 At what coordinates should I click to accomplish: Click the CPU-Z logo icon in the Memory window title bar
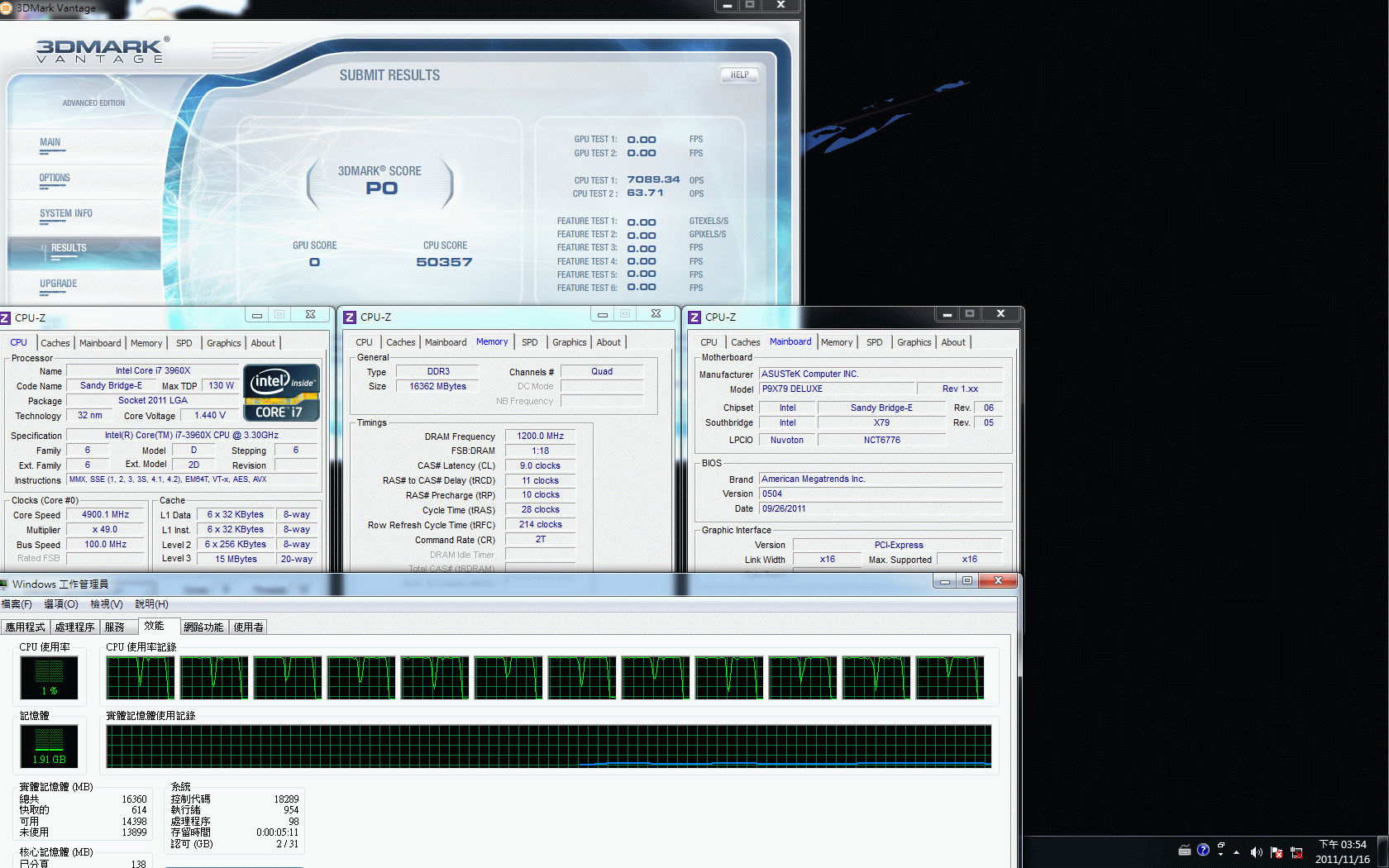pos(350,317)
